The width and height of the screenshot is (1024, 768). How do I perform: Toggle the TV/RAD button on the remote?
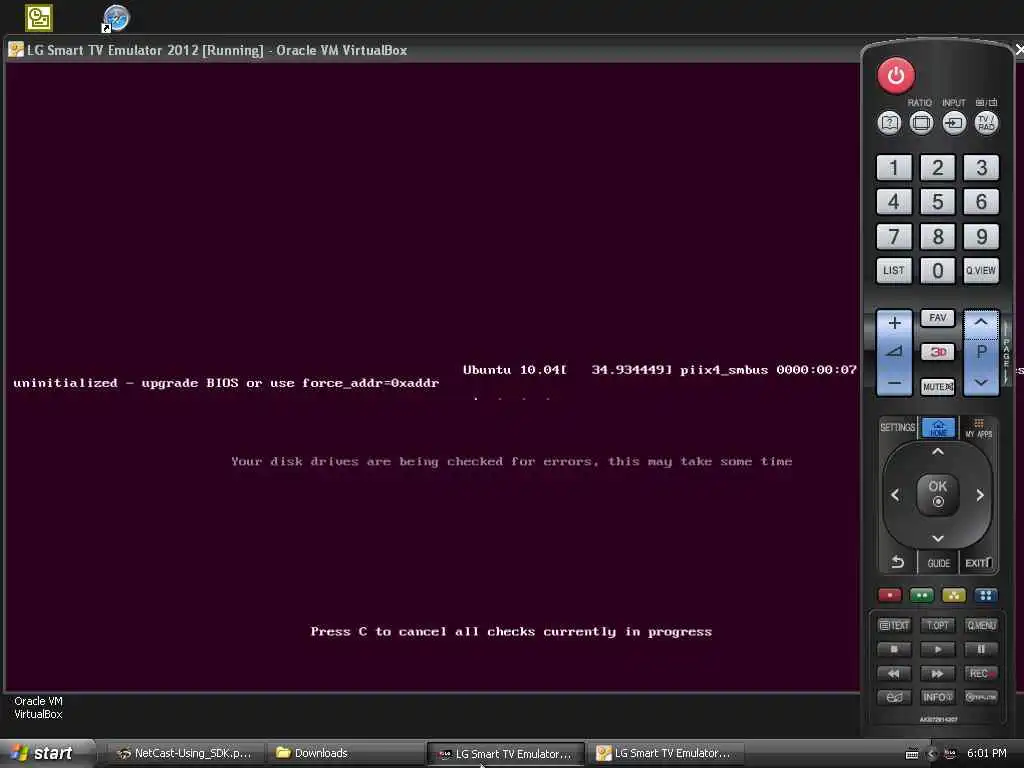(x=986, y=123)
